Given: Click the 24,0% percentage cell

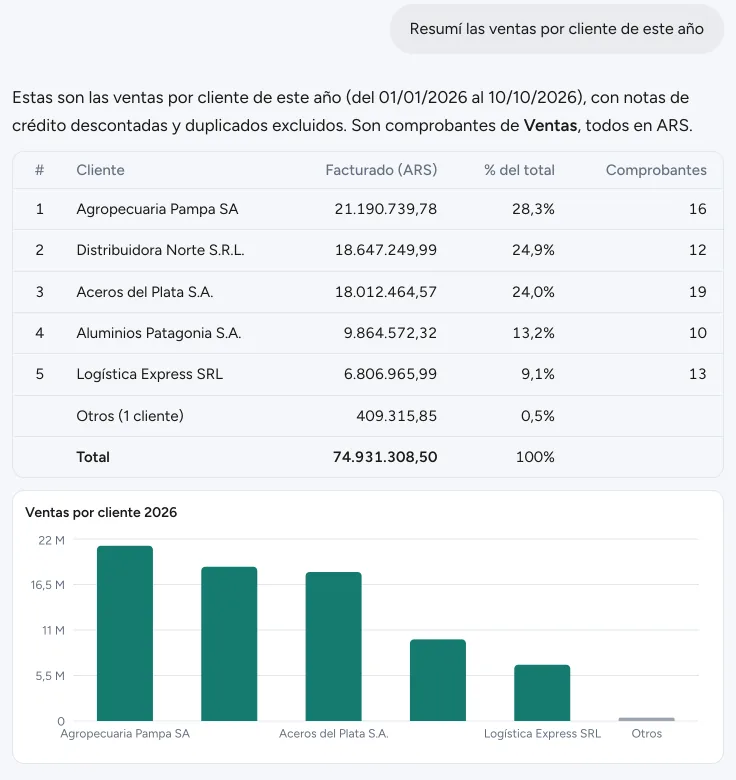Looking at the screenshot, I should (x=534, y=292).
